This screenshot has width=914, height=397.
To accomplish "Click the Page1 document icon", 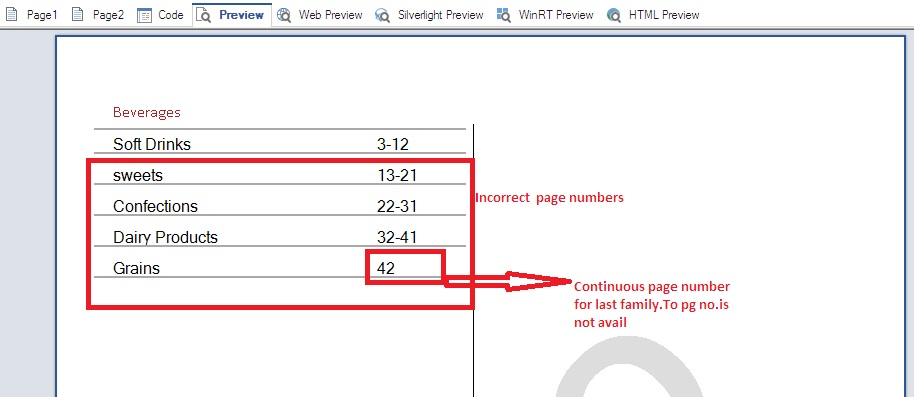I will [12, 15].
